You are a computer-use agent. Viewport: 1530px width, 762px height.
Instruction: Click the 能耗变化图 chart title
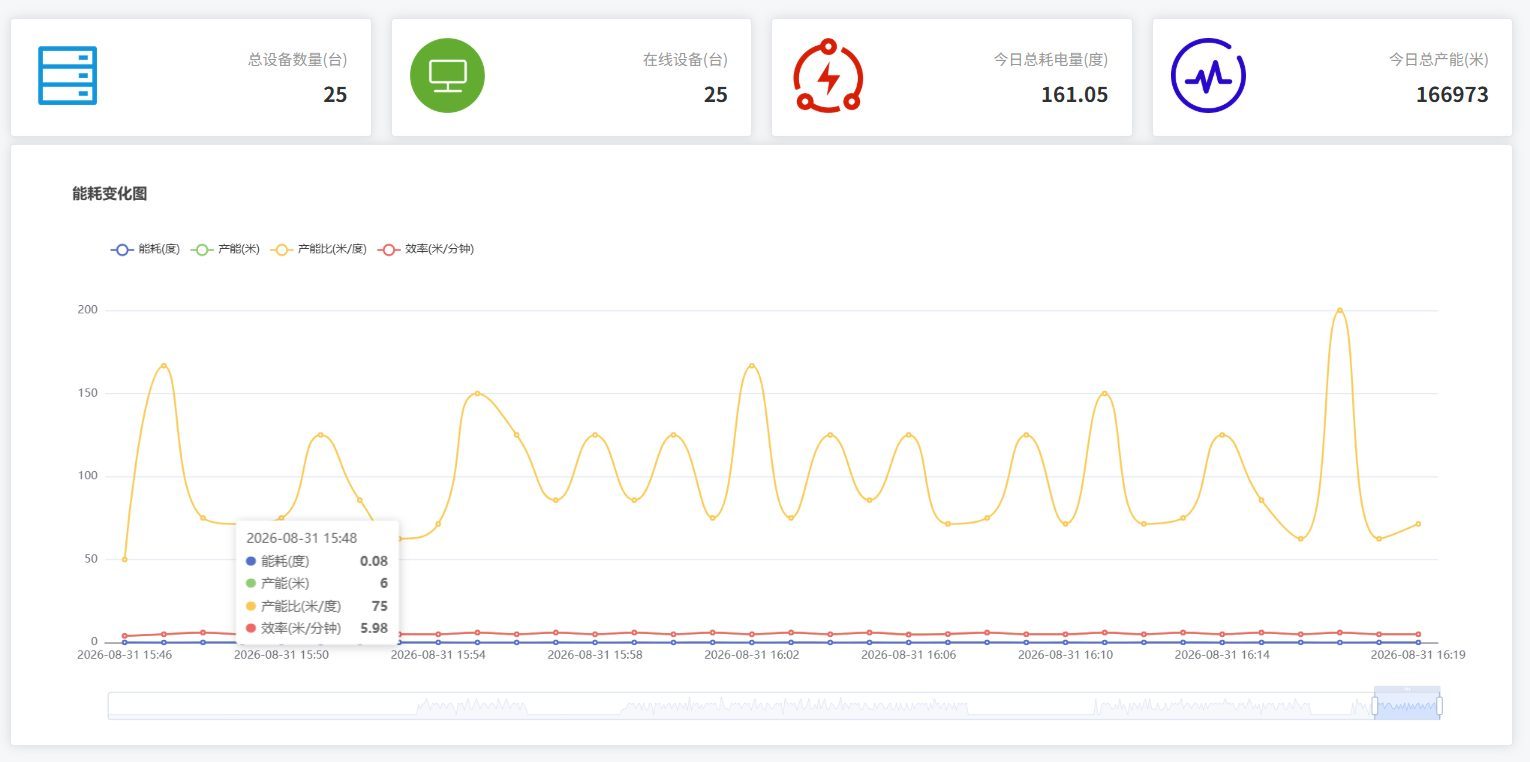click(110, 194)
